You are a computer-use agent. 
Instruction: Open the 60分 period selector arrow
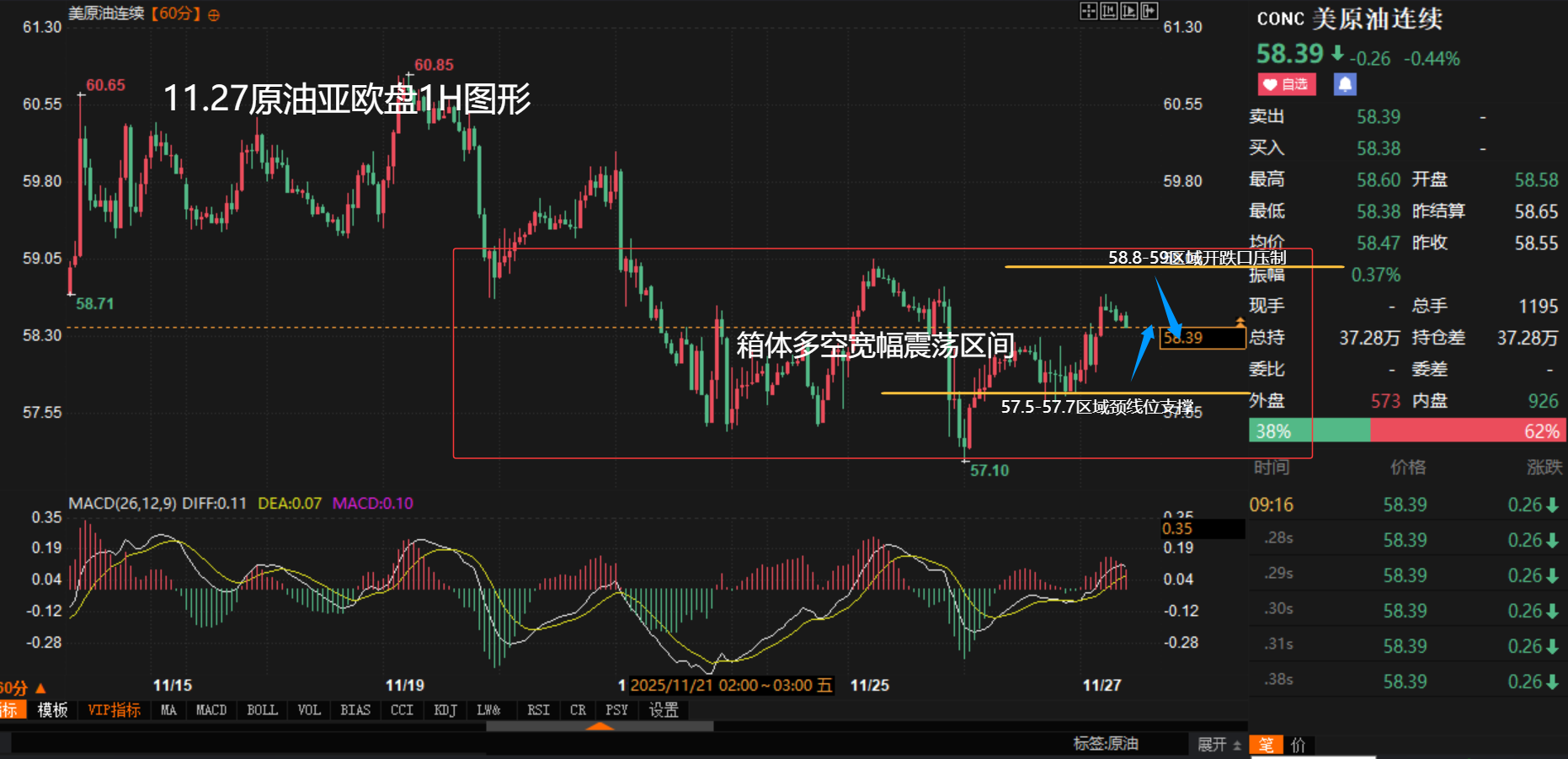click(x=40, y=688)
